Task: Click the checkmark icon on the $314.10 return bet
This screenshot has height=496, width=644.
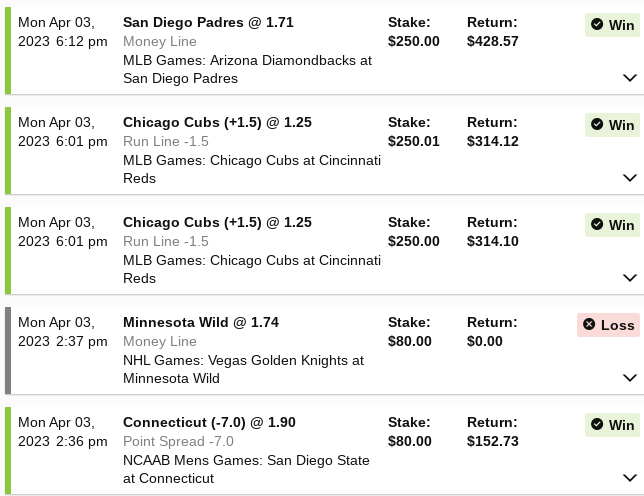Action: [x=598, y=225]
